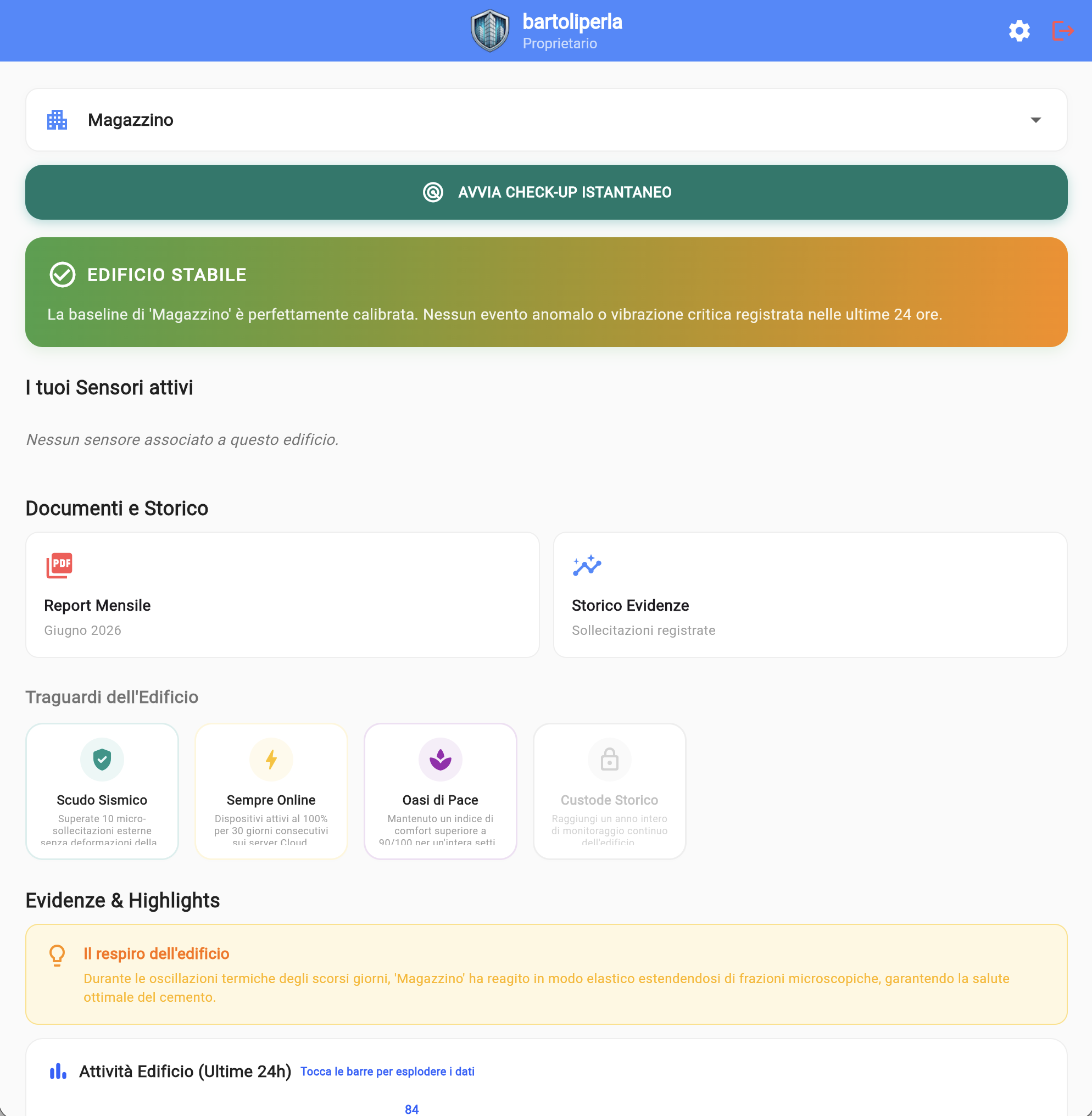Click the Proprietario role label
The height and width of the screenshot is (1116, 1092).
pos(560,43)
